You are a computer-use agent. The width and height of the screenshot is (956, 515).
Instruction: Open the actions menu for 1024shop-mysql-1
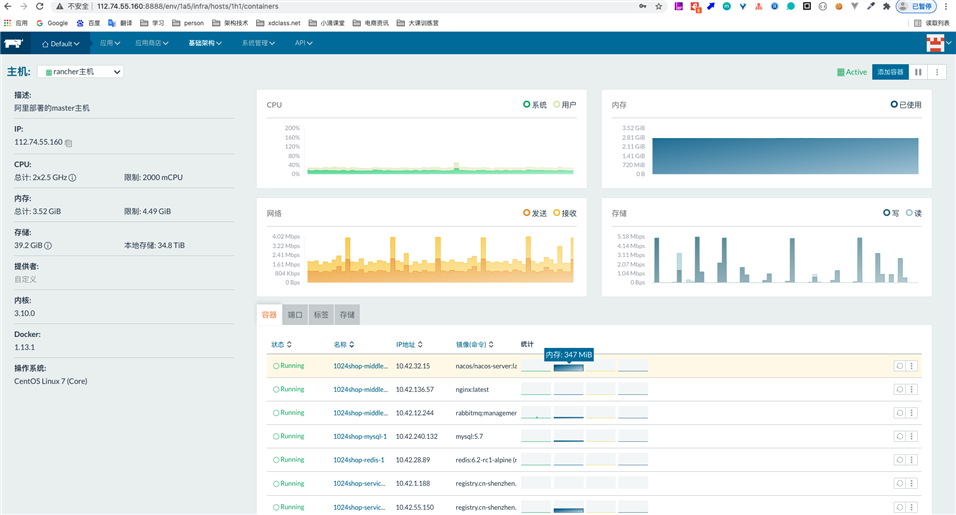click(912, 436)
